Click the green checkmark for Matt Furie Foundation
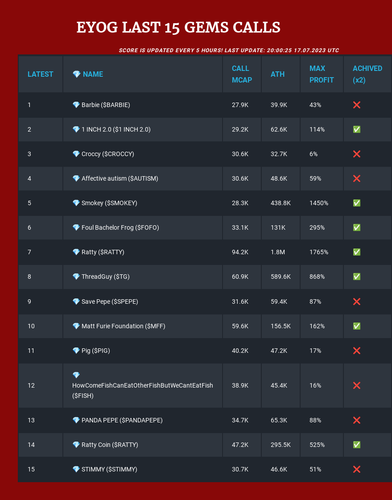This screenshot has height=500, width=392. click(356, 326)
